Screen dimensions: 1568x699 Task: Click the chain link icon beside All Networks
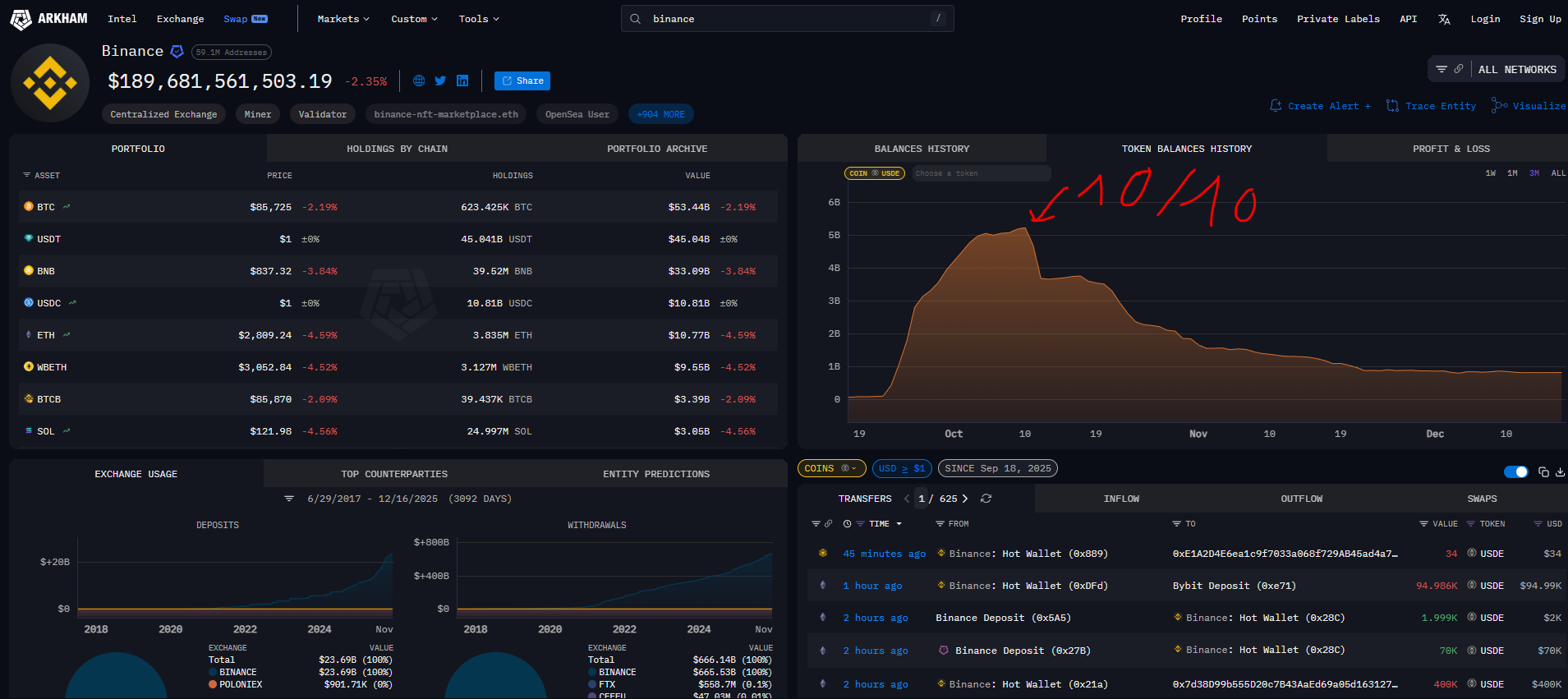coord(1458,69)
